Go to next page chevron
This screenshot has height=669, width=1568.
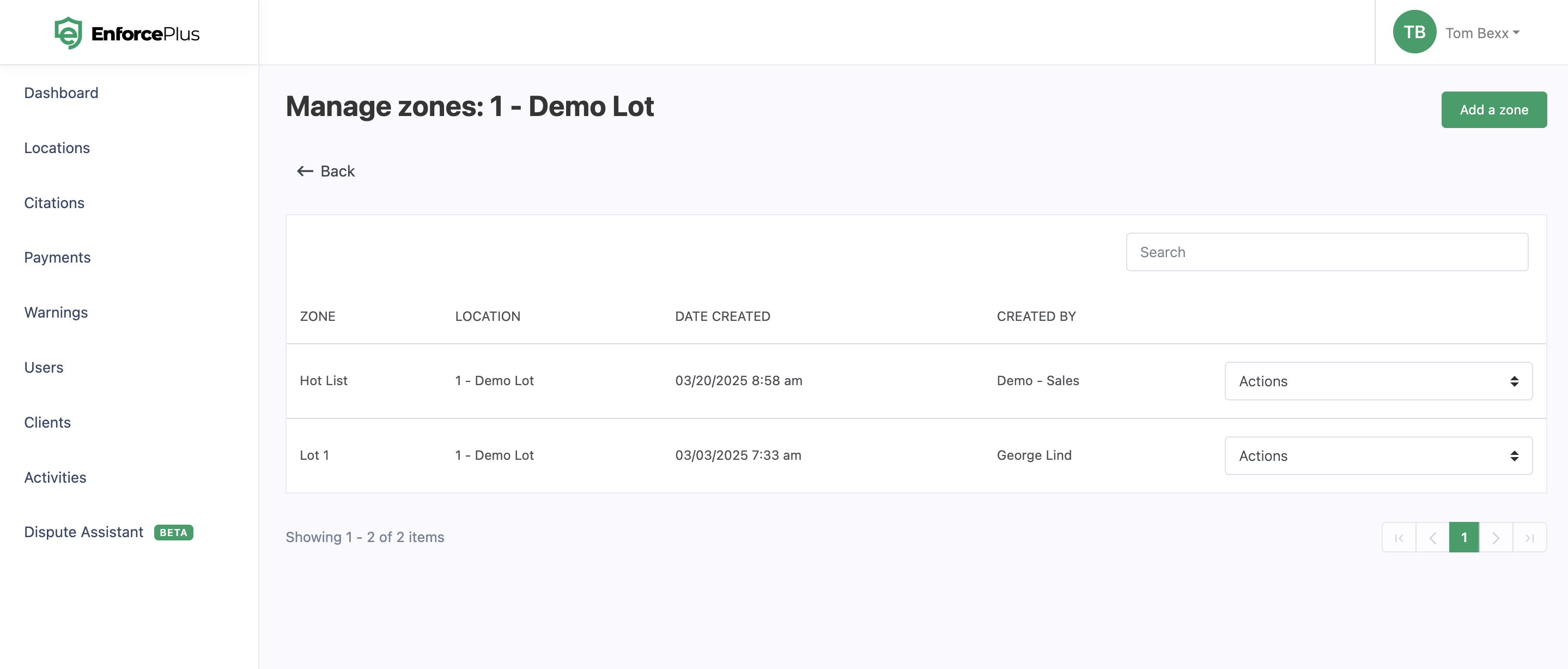[1496, 538]
